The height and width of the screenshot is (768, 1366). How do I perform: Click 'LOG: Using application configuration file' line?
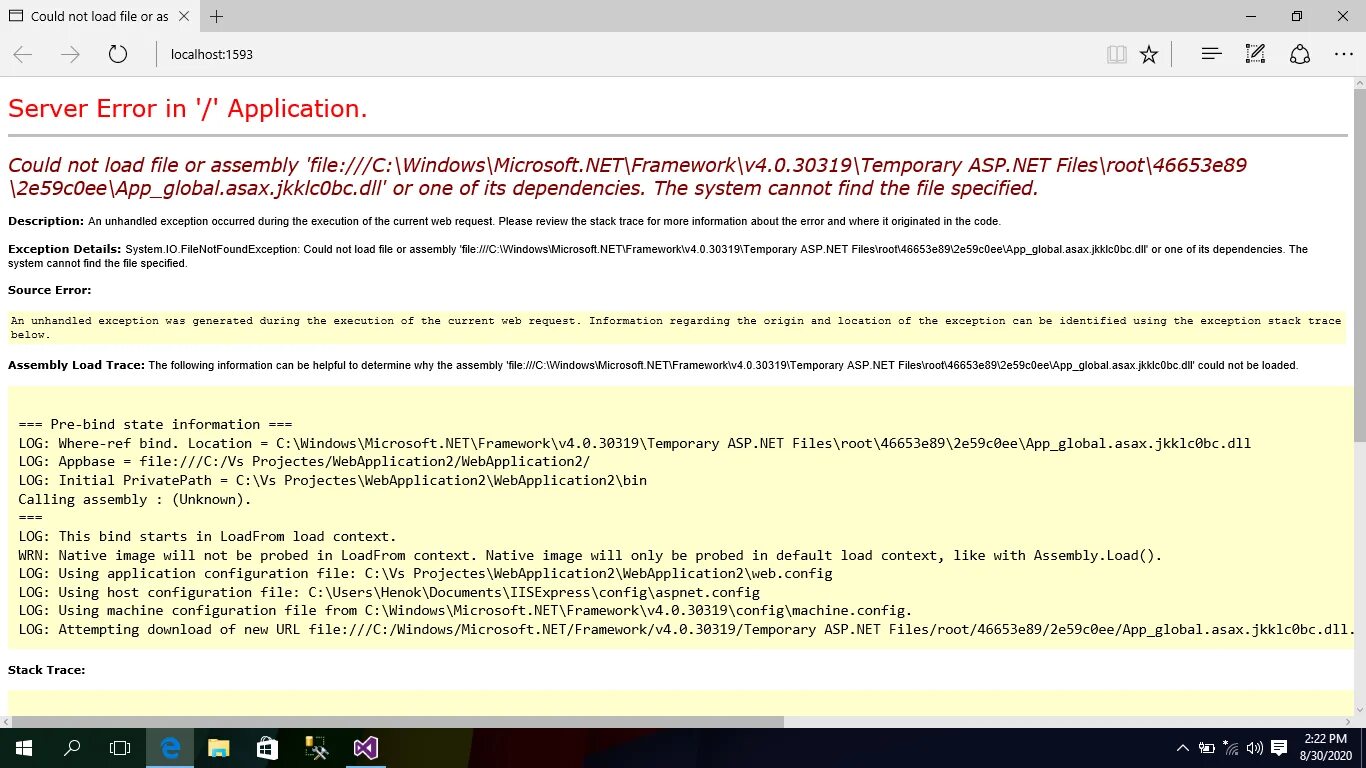click(425, 573)
